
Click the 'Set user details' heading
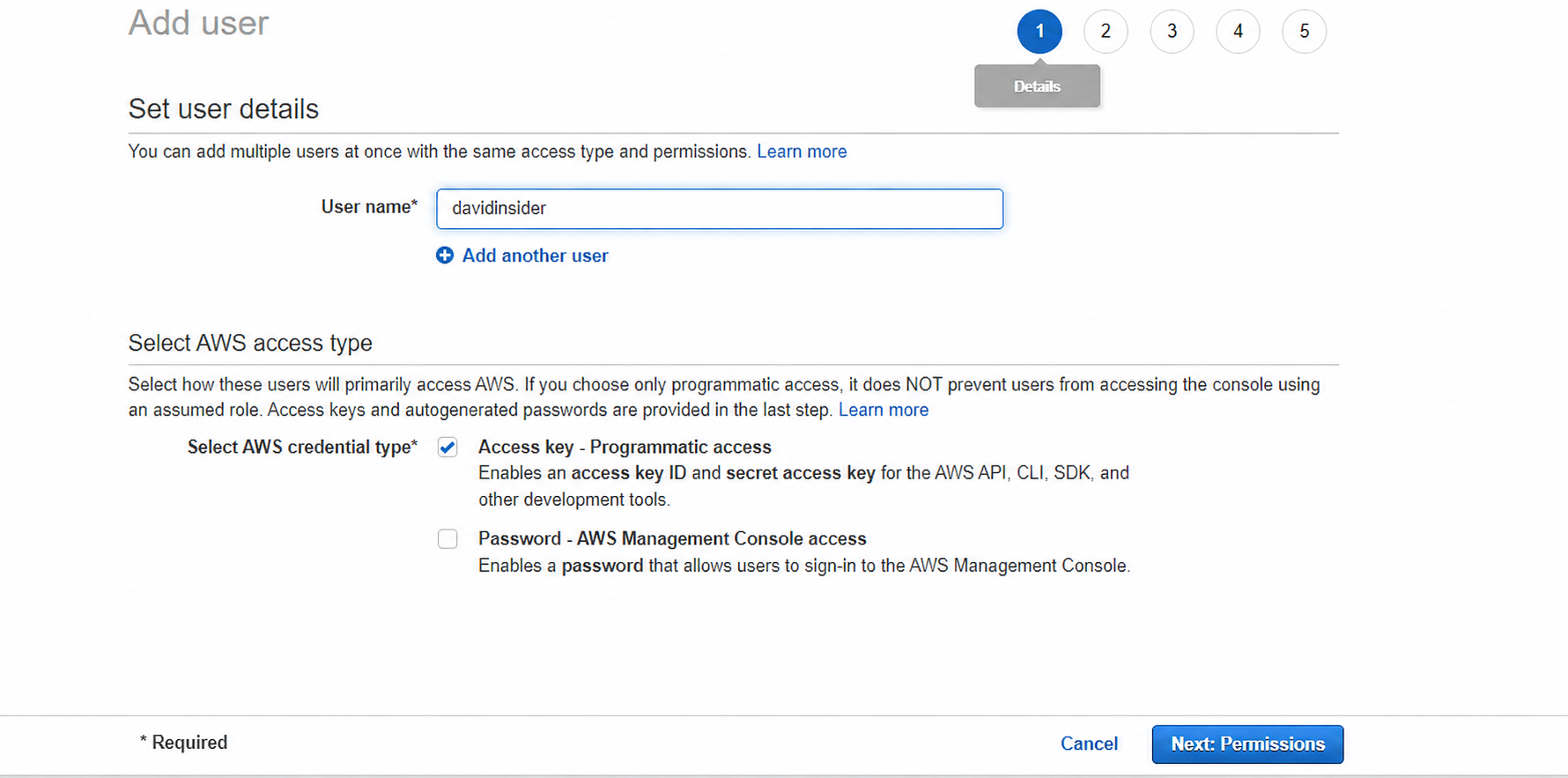224,109
